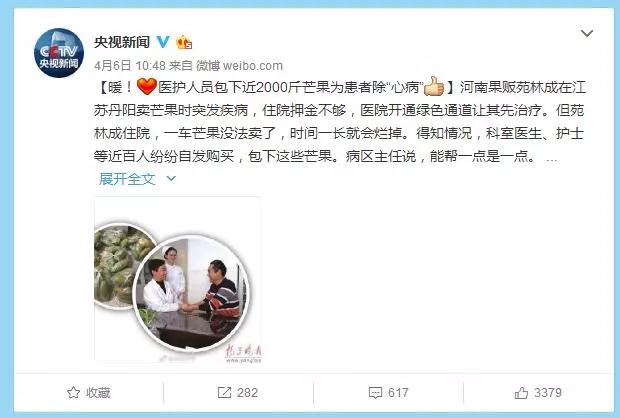Click the star favorite icon
The height and width of the screenshot is (418, 620).
73,393
